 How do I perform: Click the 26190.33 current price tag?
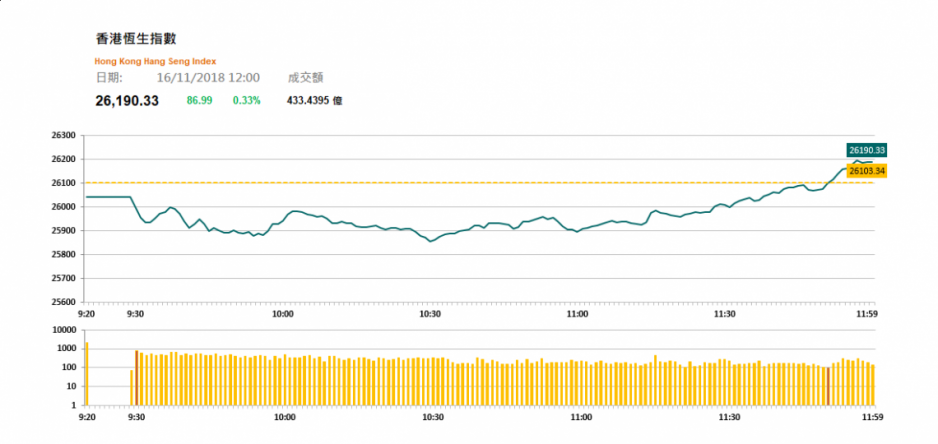point(866,150)
